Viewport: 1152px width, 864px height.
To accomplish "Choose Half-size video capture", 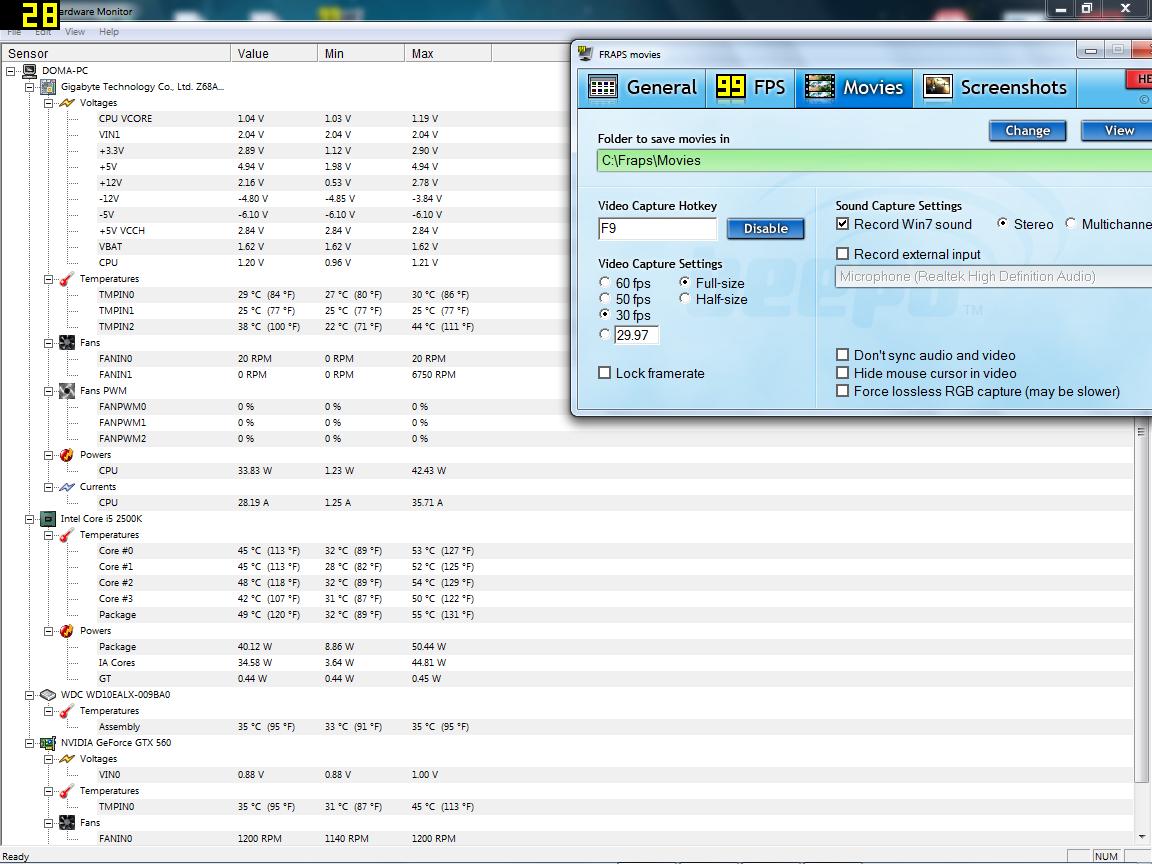I will [685, 298].
